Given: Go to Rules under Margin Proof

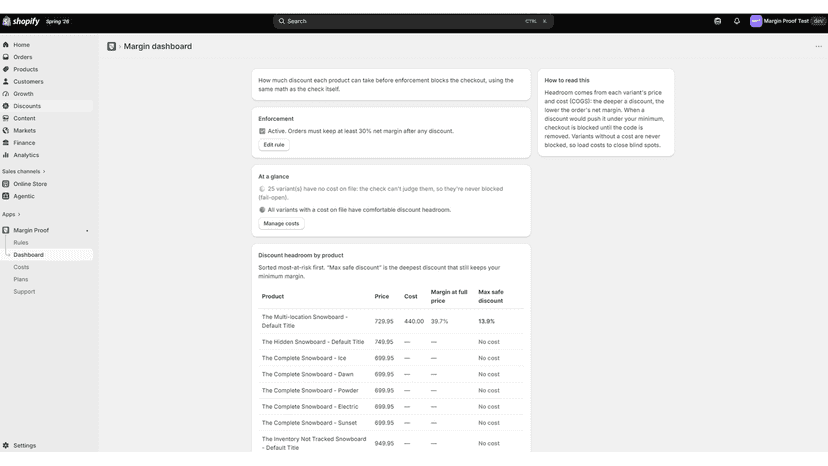Looking at the screenshot, I should [x=21, y=243].
